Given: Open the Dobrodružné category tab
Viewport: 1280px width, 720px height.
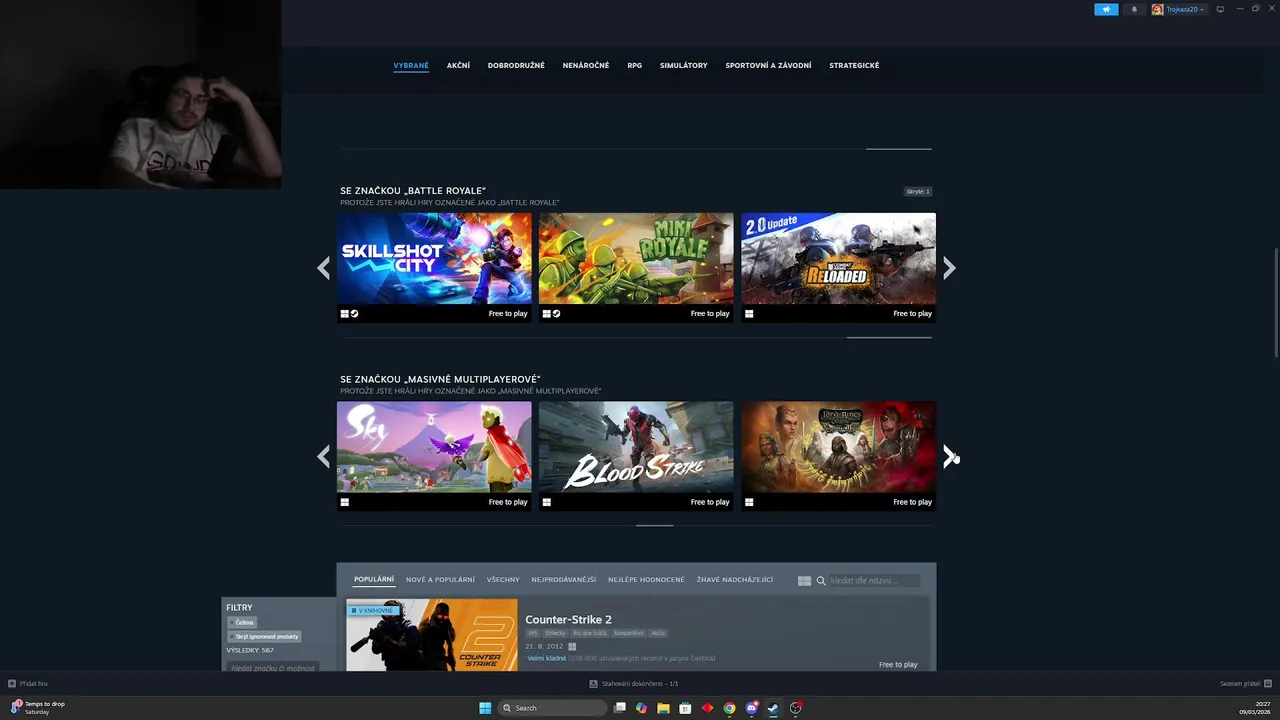Looking at the screenshot, I should click(x=516, y=65).
